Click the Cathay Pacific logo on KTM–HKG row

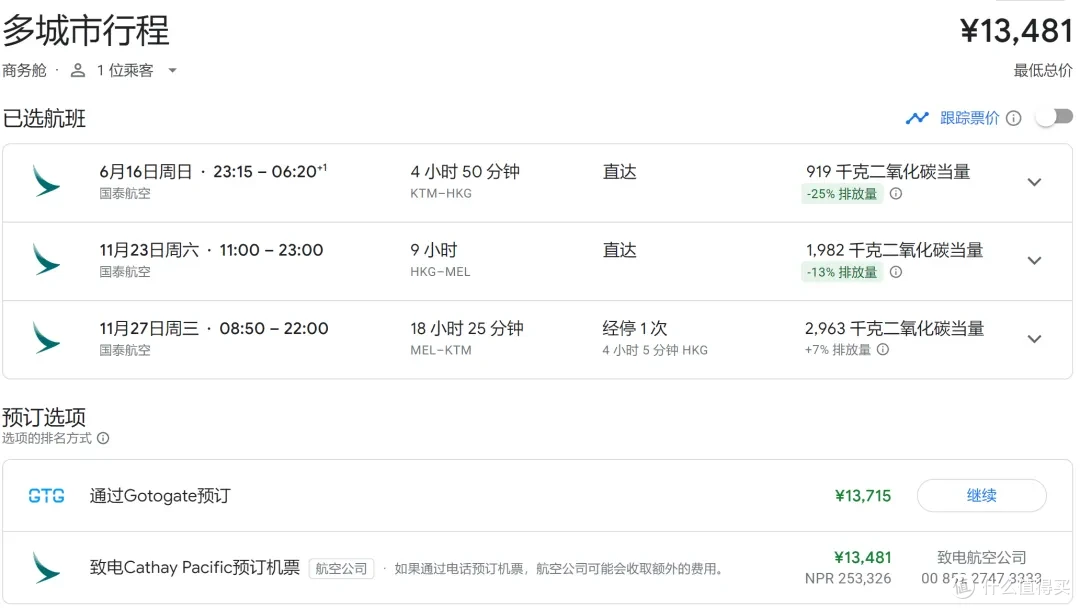click(x=46, y=181)
